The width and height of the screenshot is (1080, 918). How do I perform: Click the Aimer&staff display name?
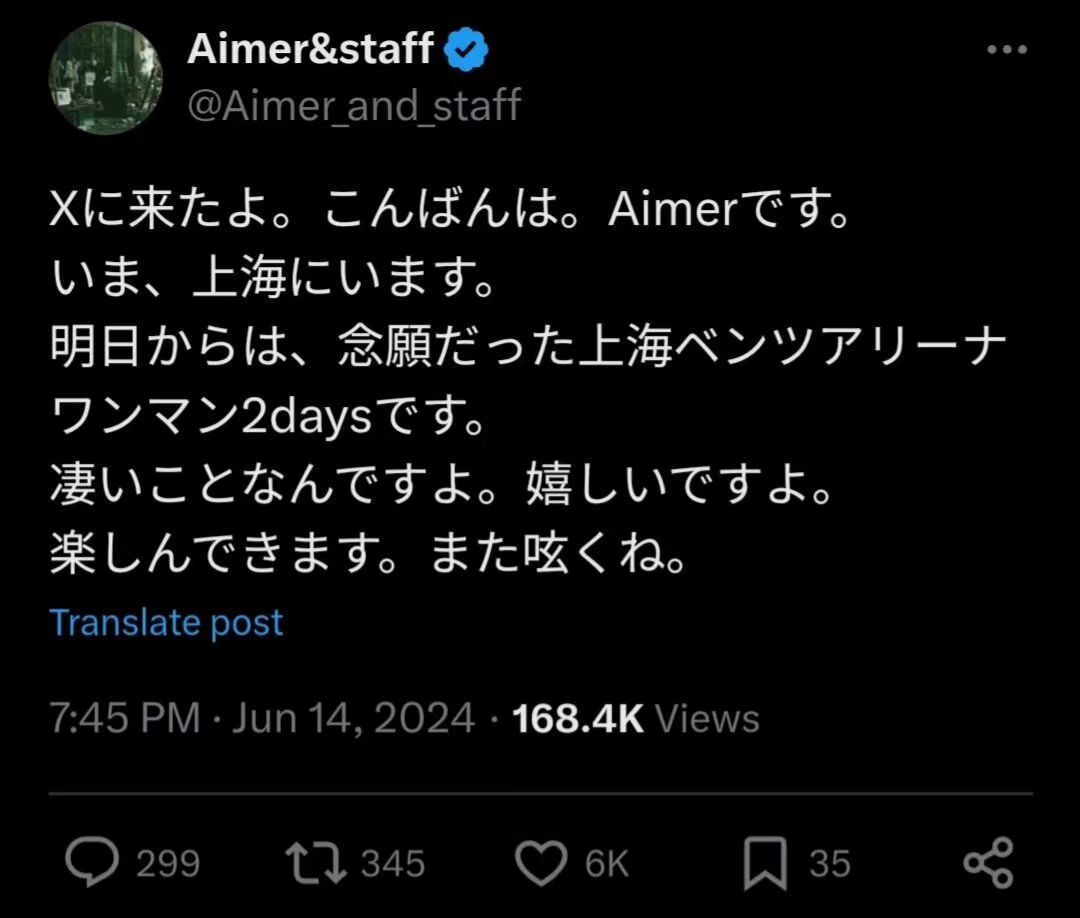pyautogui.click(x=311, y=50)
